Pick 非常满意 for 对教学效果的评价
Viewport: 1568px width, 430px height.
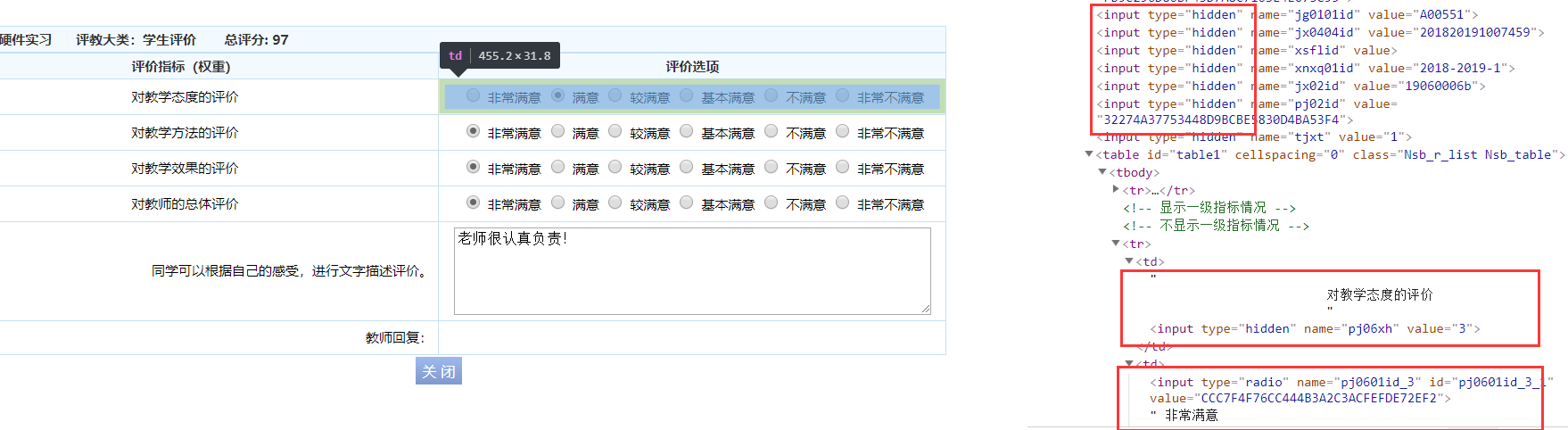coord(473,167)
